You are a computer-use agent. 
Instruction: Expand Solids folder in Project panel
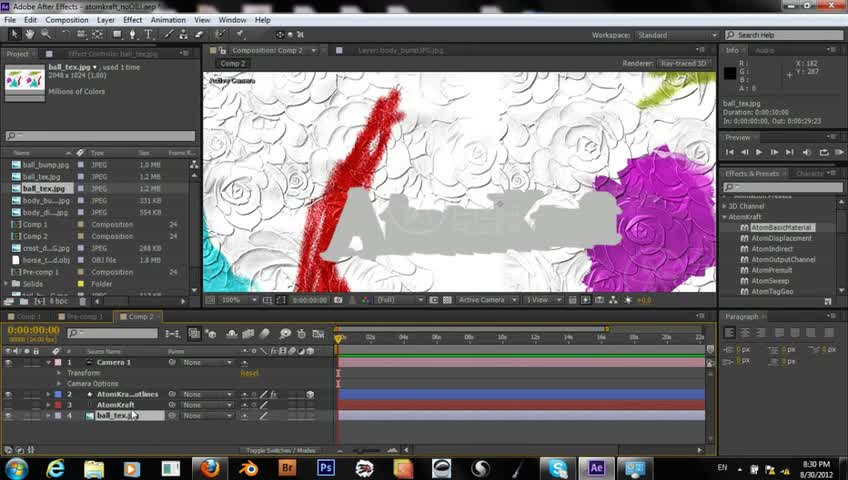click(x=6, y=284)
